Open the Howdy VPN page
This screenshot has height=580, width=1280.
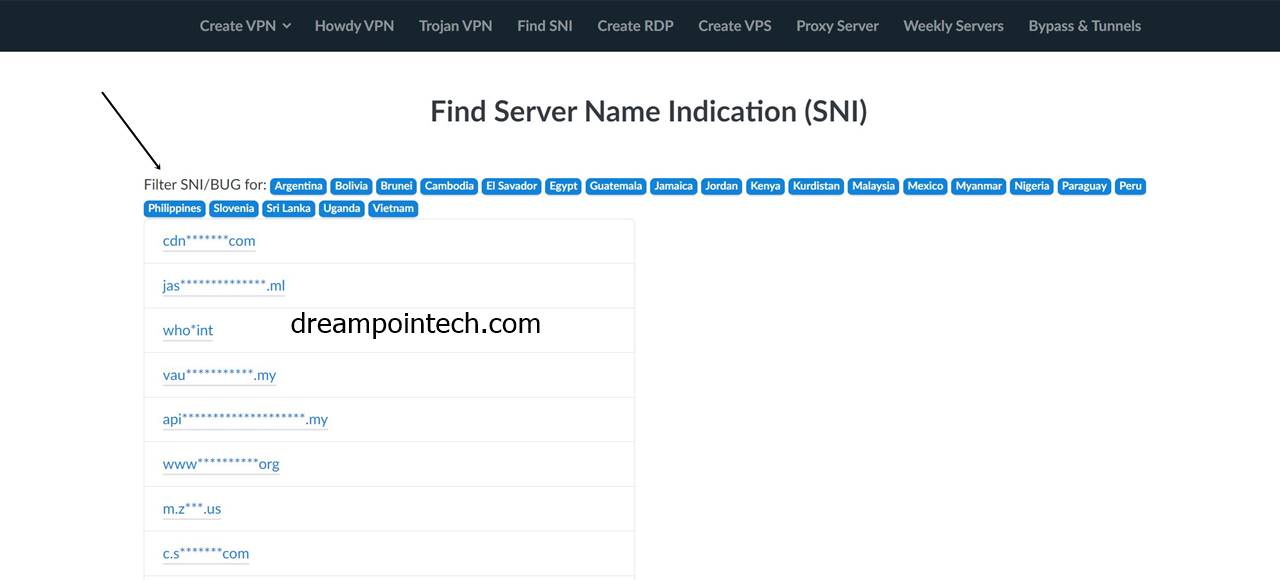tap(354, 26)
